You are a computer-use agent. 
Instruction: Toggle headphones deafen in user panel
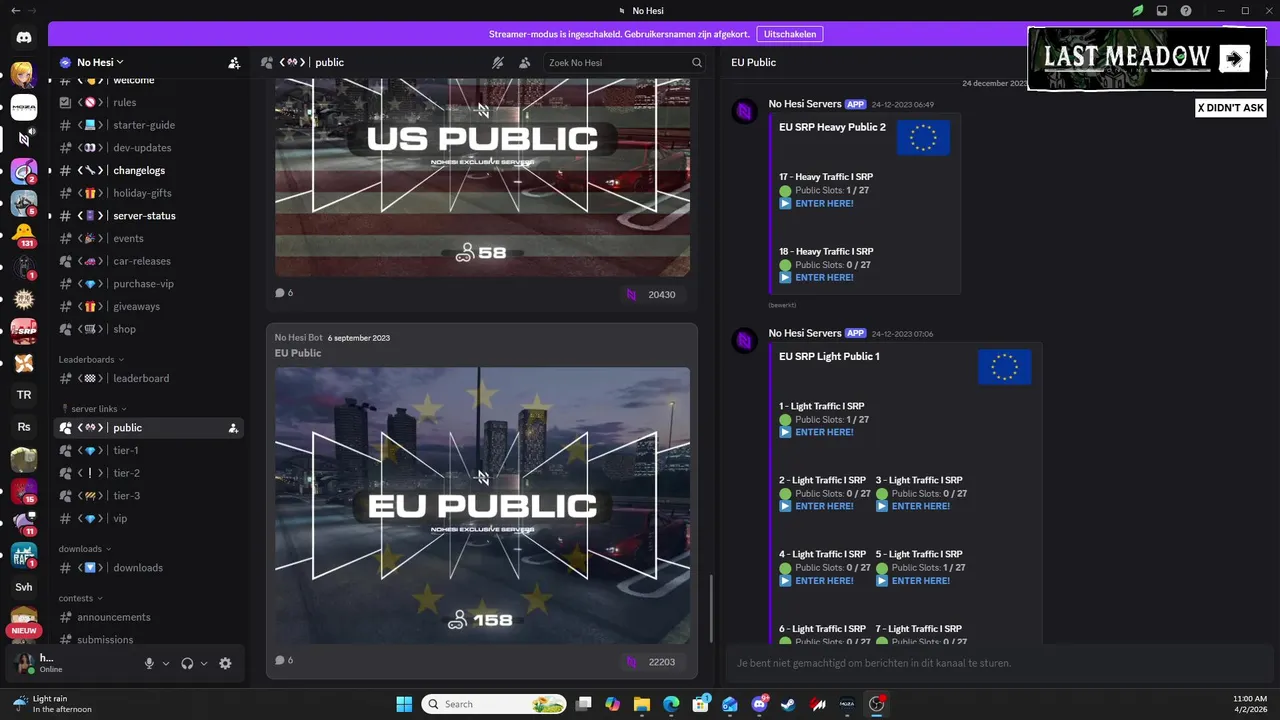click(x=187, y=663)
